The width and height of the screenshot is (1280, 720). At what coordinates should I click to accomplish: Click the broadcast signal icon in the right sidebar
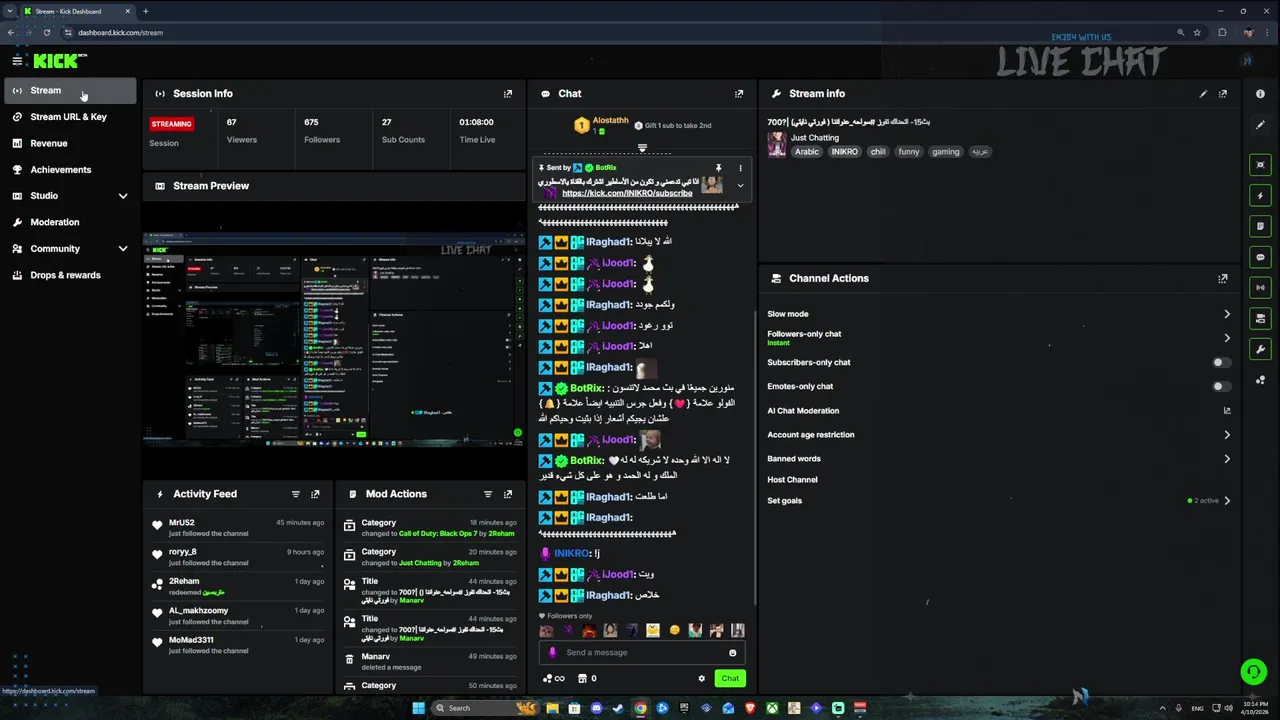(x=1260, y=288)
